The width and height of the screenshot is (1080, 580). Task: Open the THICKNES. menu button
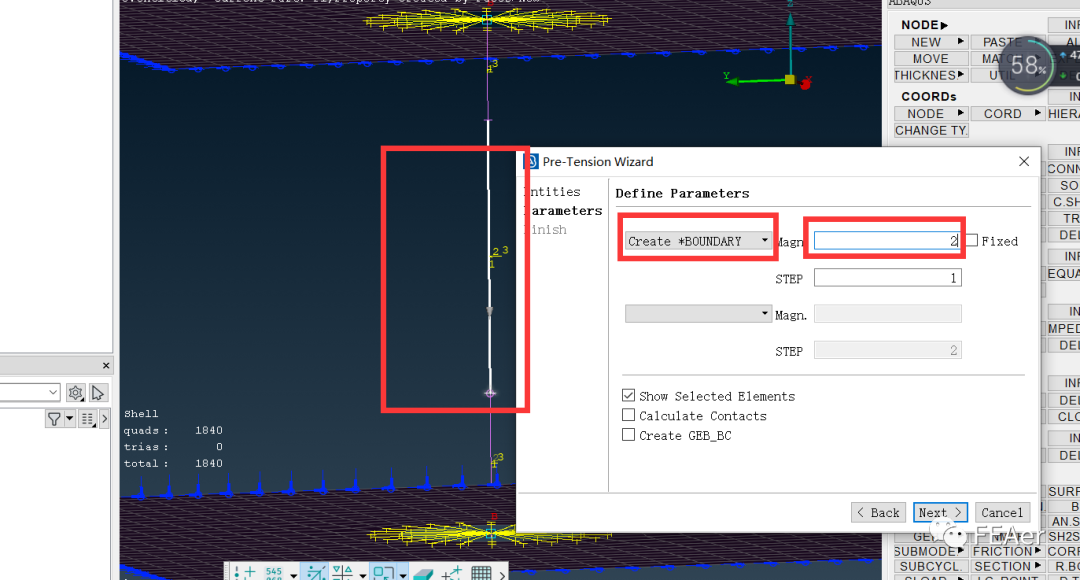931,75
